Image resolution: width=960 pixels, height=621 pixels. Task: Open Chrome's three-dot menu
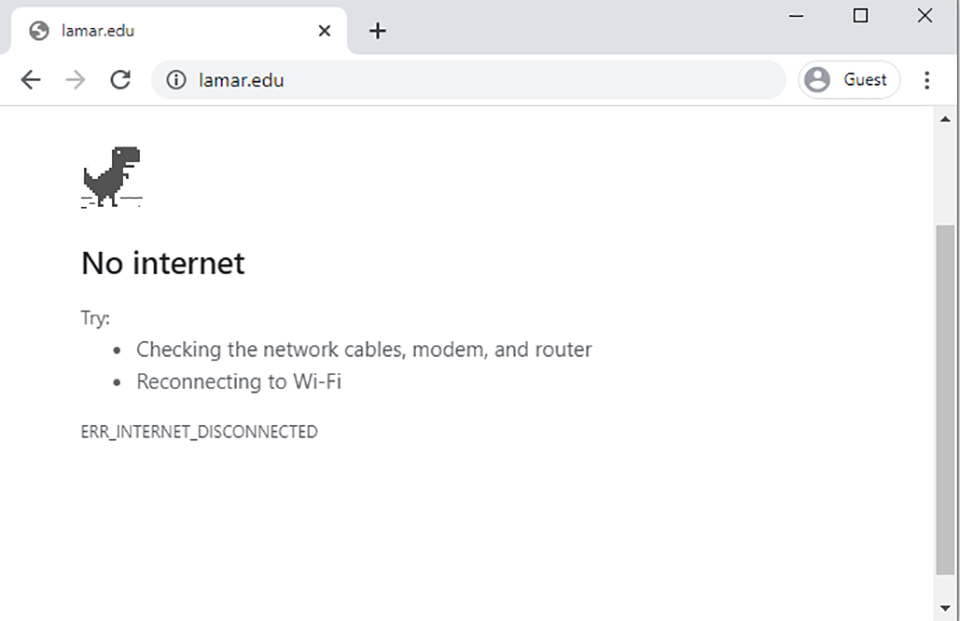tap(927, 80)
